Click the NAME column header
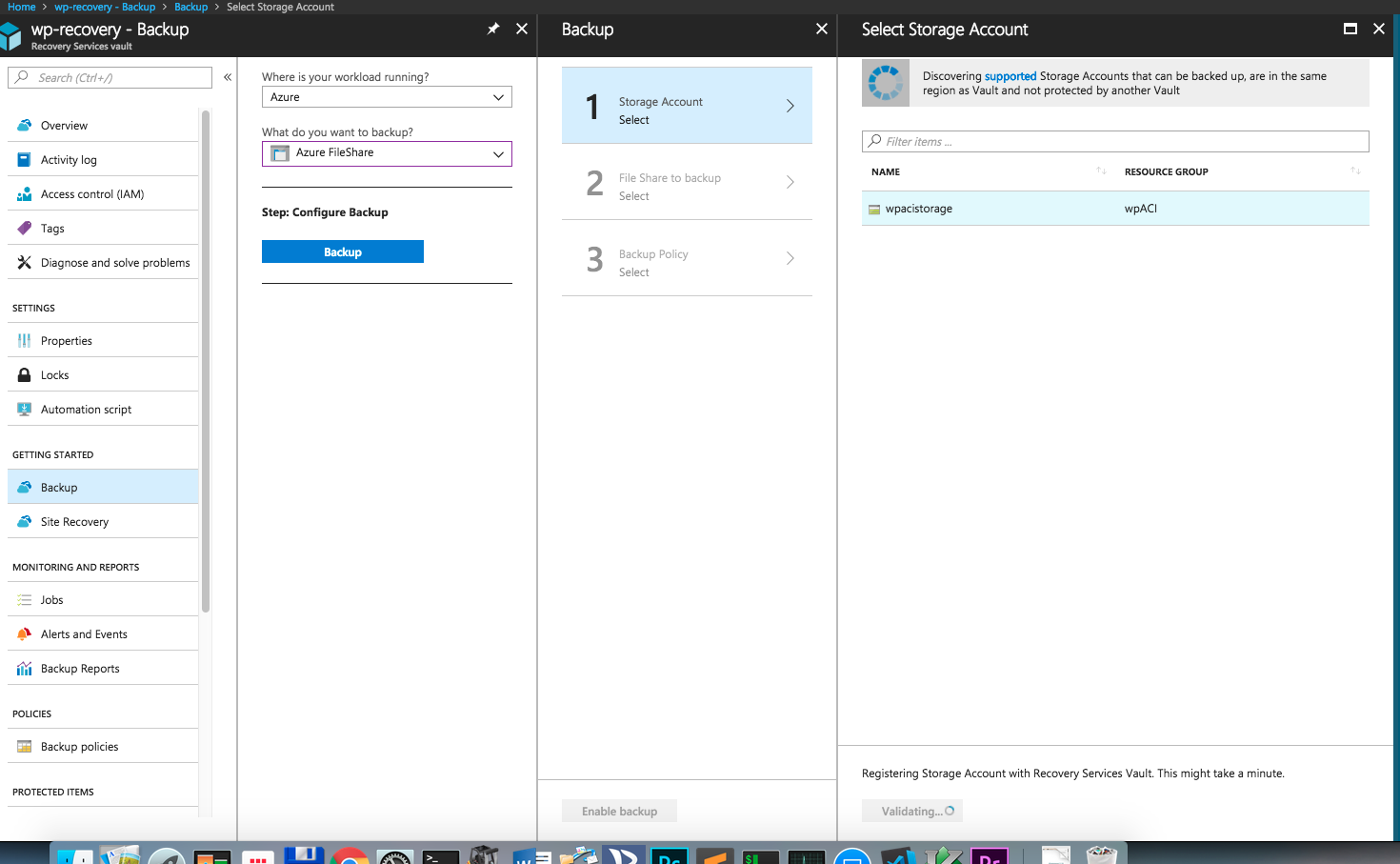The height and width of the screenshot is (864, 1400). tap(886, 171)
